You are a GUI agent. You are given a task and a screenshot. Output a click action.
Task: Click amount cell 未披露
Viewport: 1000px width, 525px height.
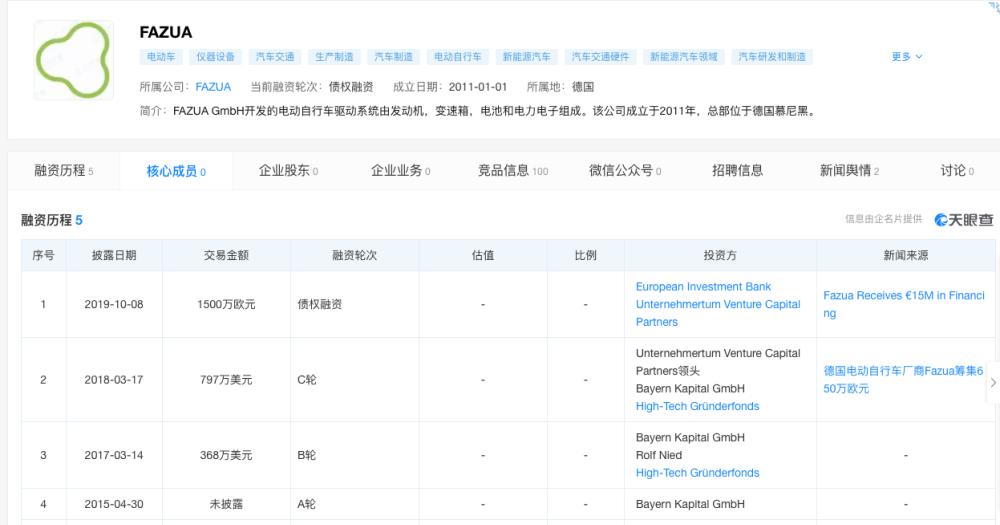coord(226,504)
